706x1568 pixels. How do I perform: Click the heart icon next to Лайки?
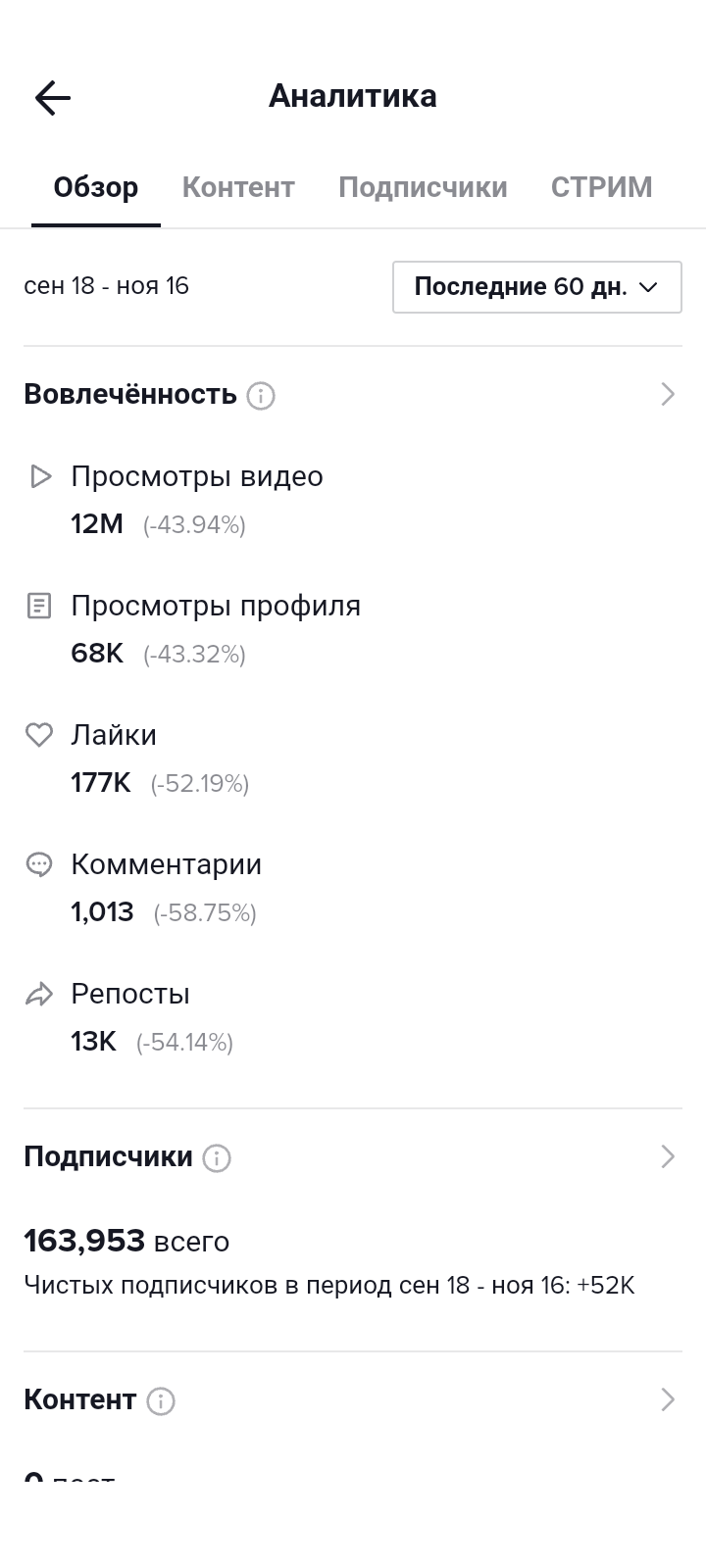pyautogui.click(x=39, y=735)
